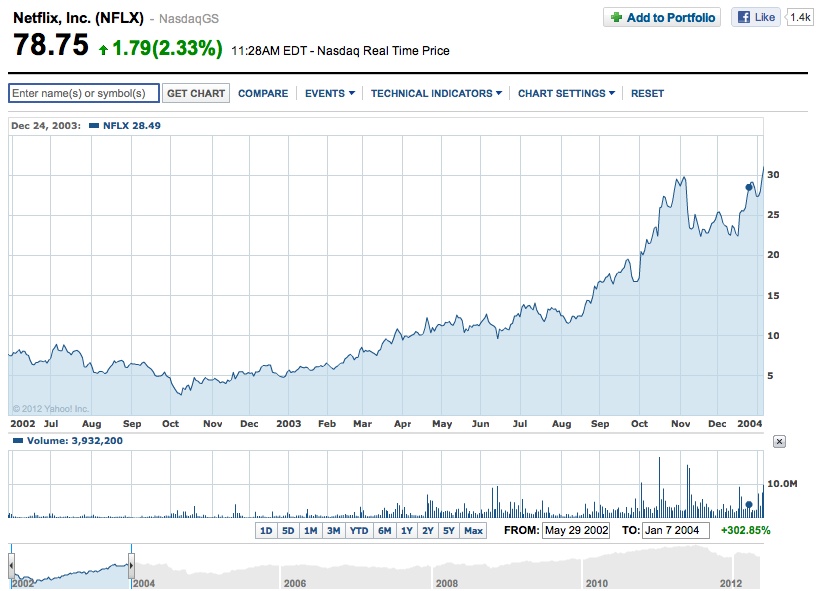Click the Reset link
This screenshot has width=816, height=591.
pos(647,94)
